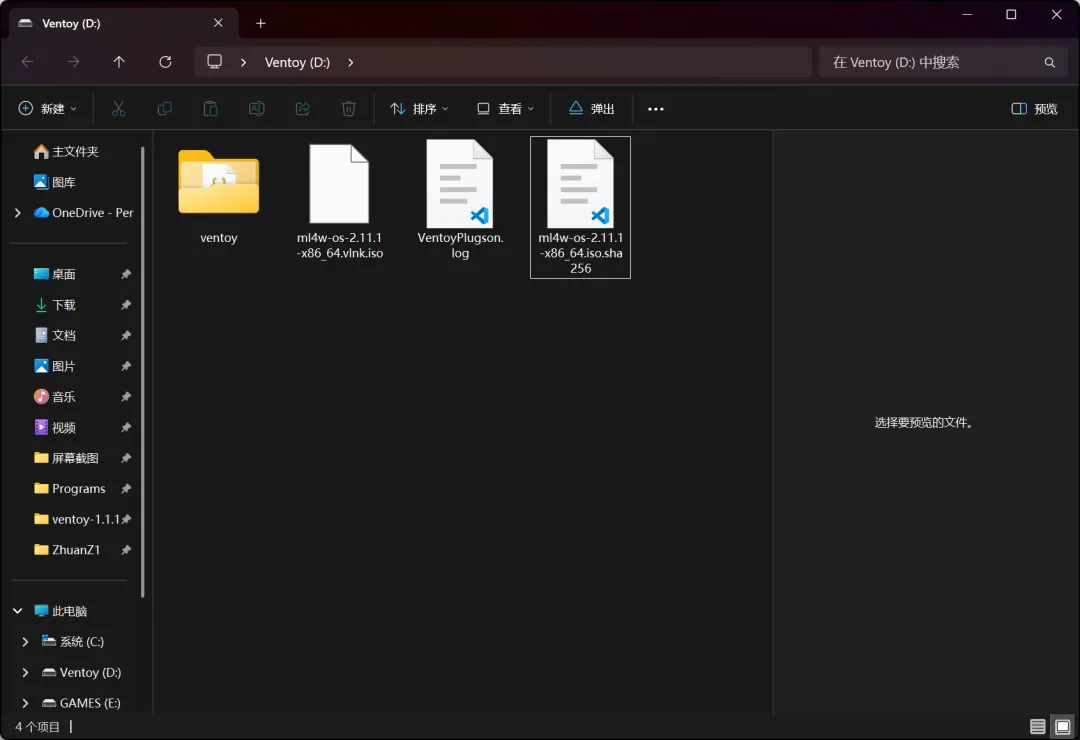Open 主文件夹 in sidebar

[x=66, y=152]
